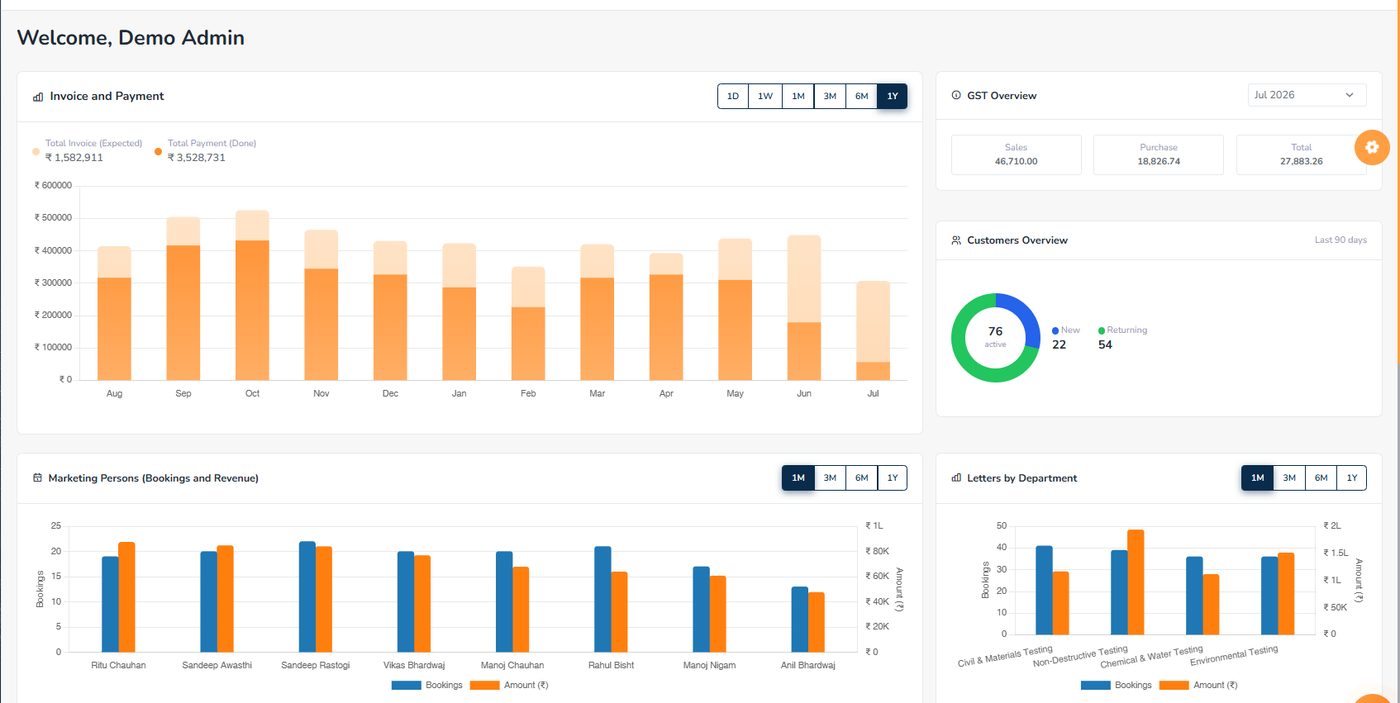Click Ritu Chauhan's blue bookings bar

pos(110,604)
